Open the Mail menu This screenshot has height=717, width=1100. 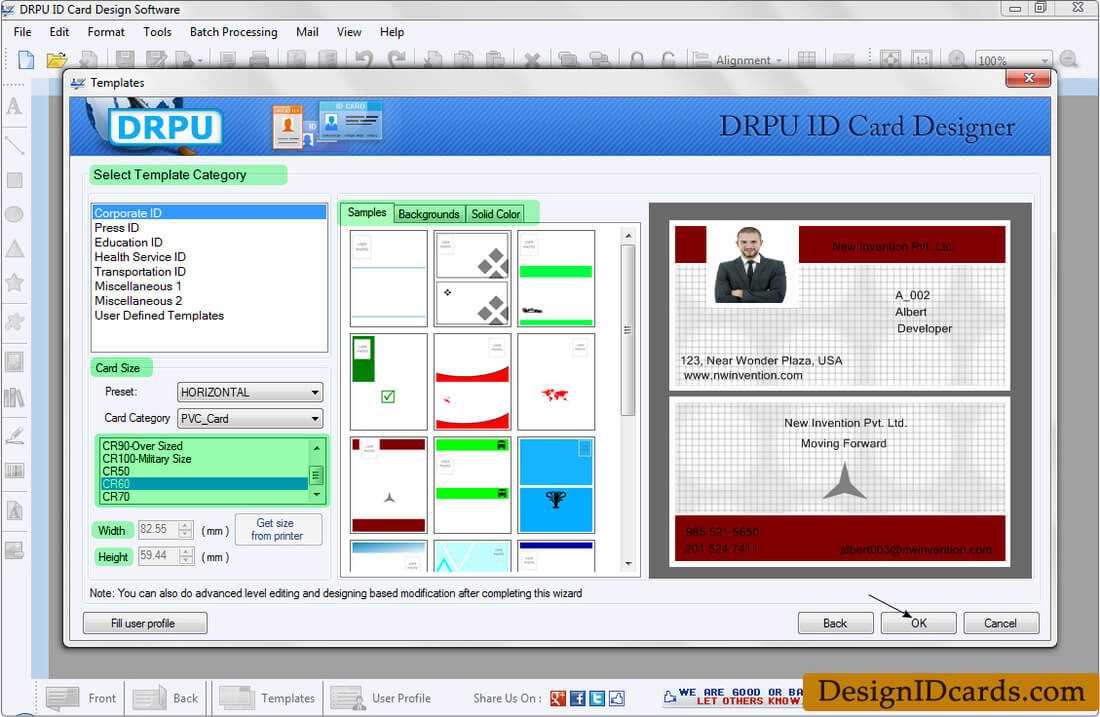tap(307, 32)
